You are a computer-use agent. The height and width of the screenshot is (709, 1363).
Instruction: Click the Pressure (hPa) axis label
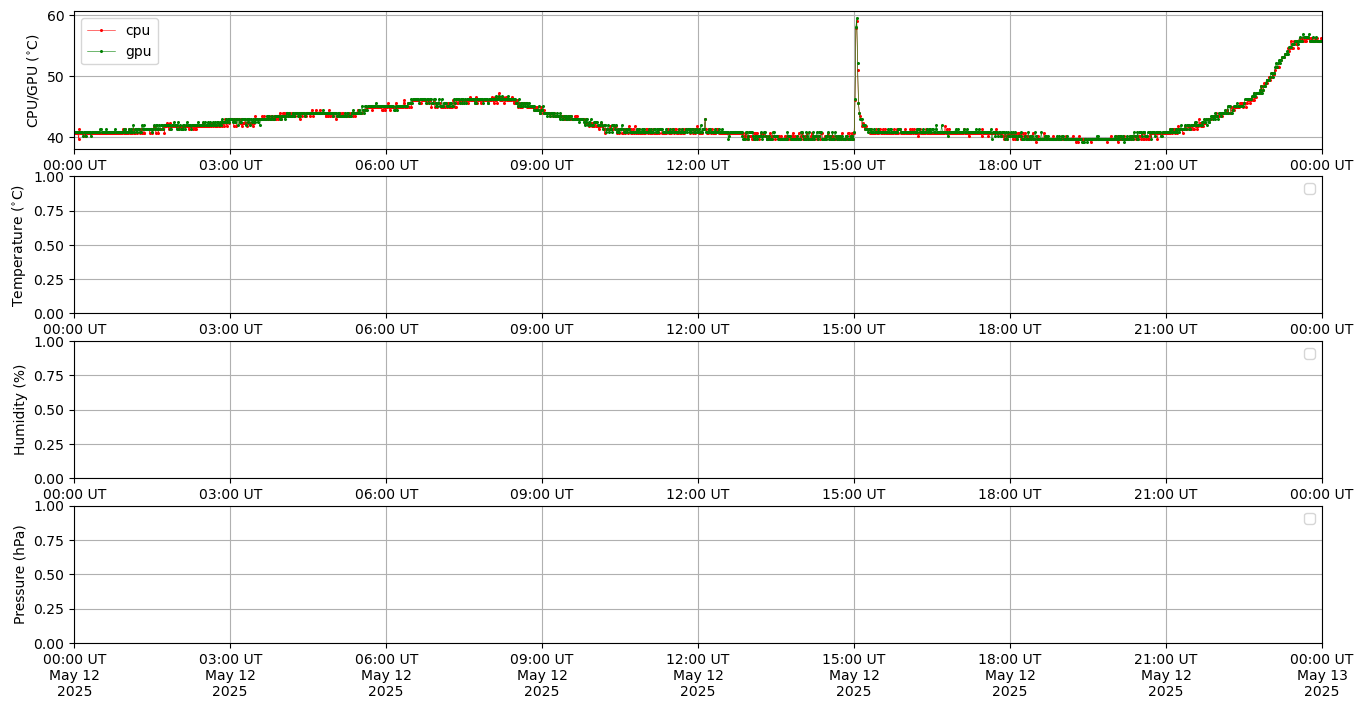18,574
